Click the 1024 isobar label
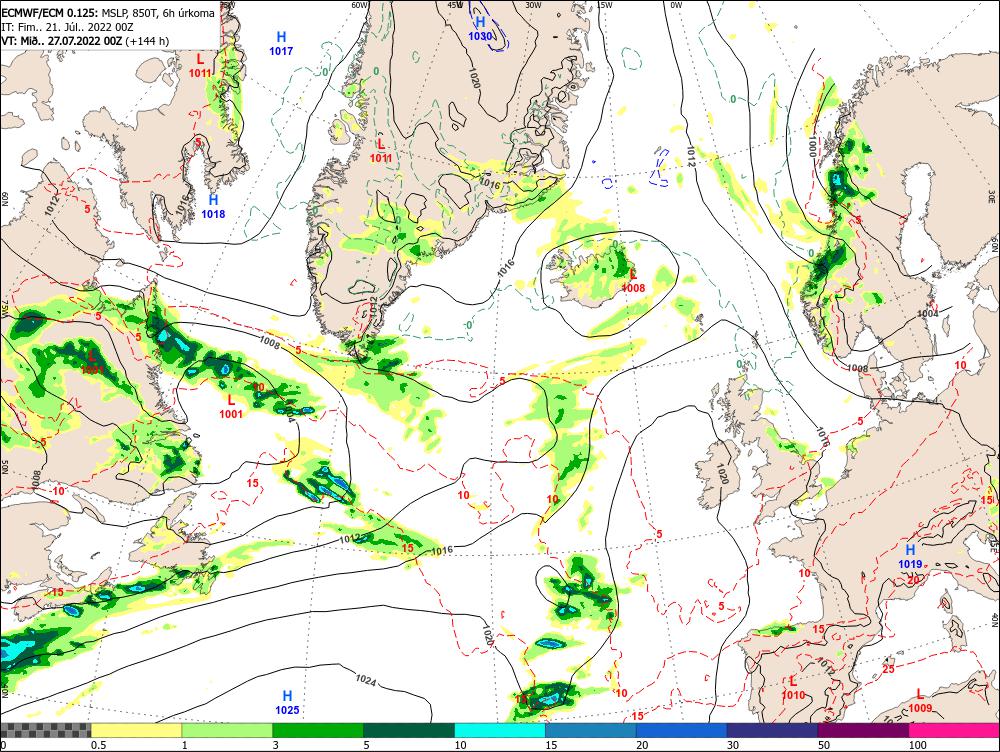 click(365, 681)
